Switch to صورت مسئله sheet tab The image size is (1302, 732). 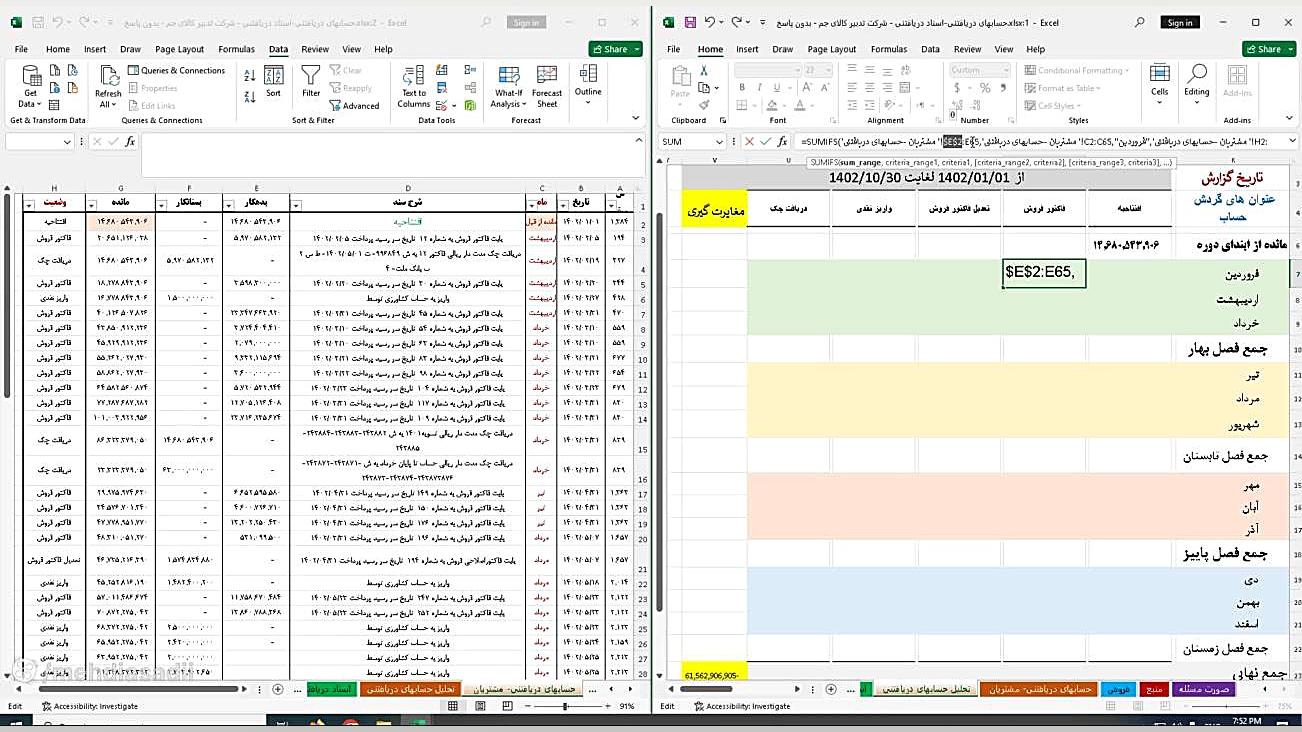(x=1203, y=689)
